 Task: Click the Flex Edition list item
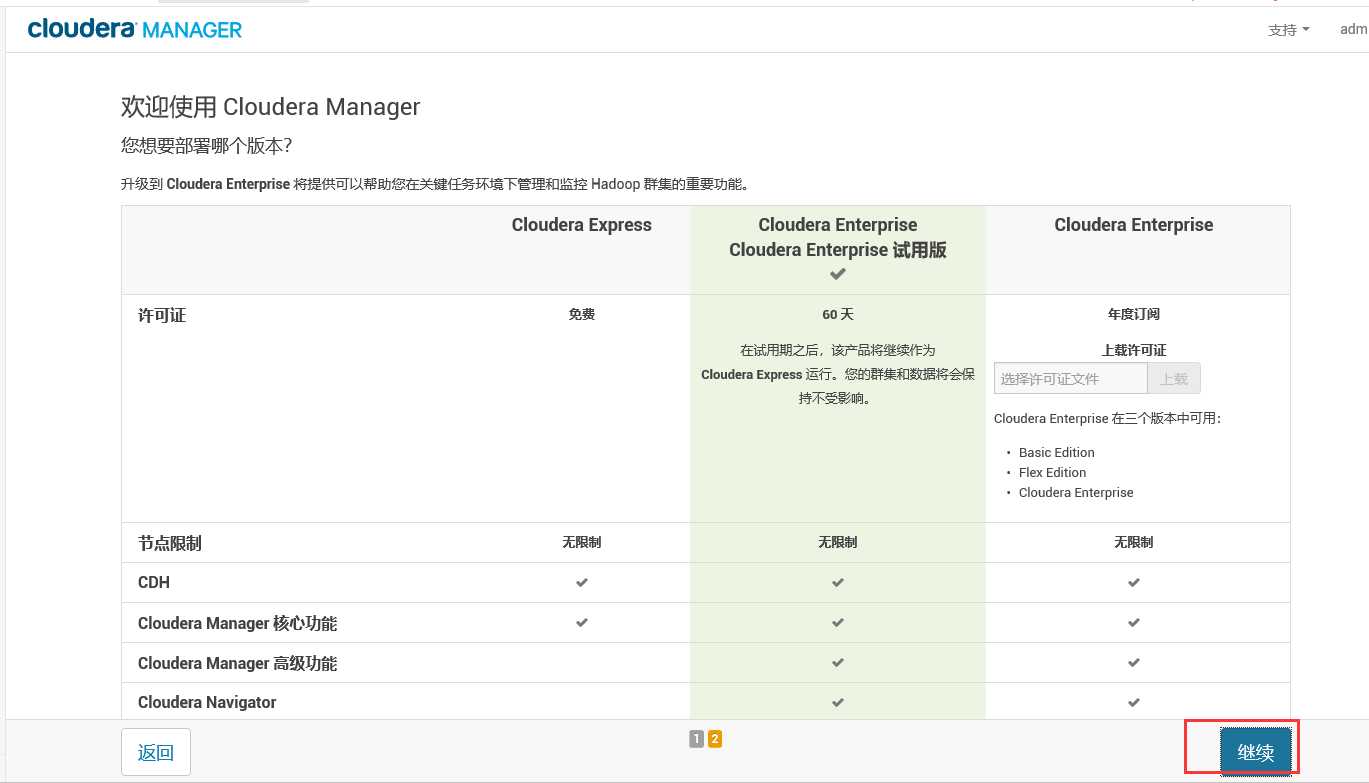click(1052, 472)
